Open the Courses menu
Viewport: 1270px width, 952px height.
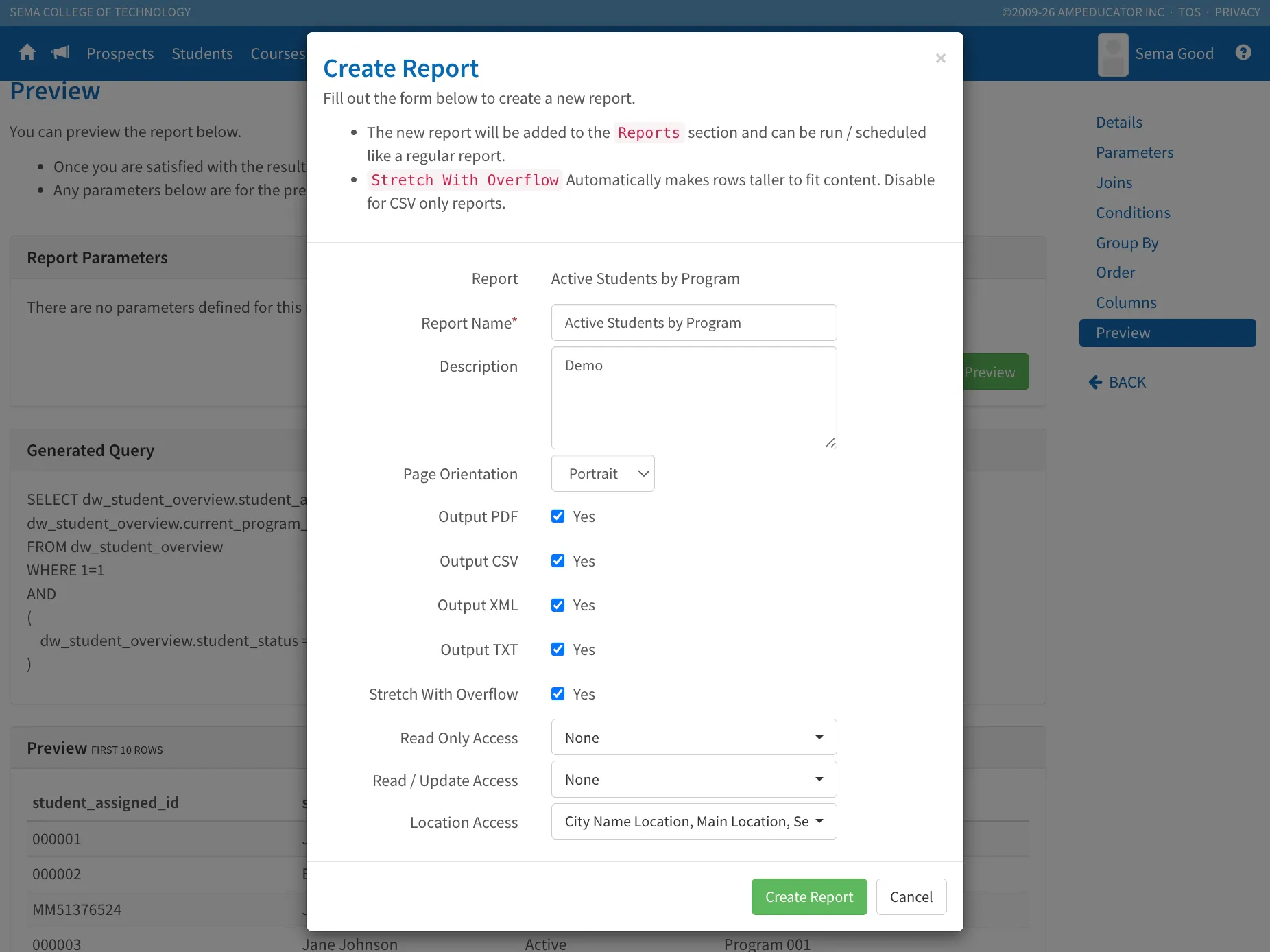(278, 53)
